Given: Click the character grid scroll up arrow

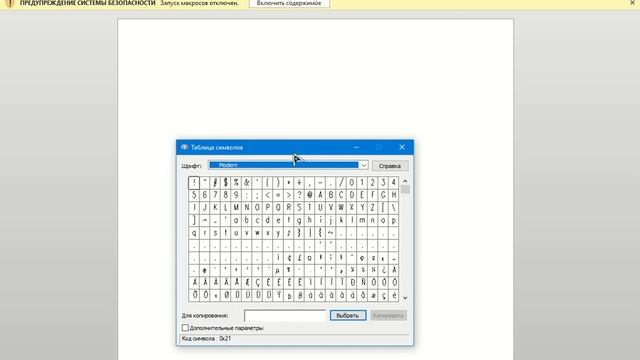Looking at the screenshot, I should 405,181.
